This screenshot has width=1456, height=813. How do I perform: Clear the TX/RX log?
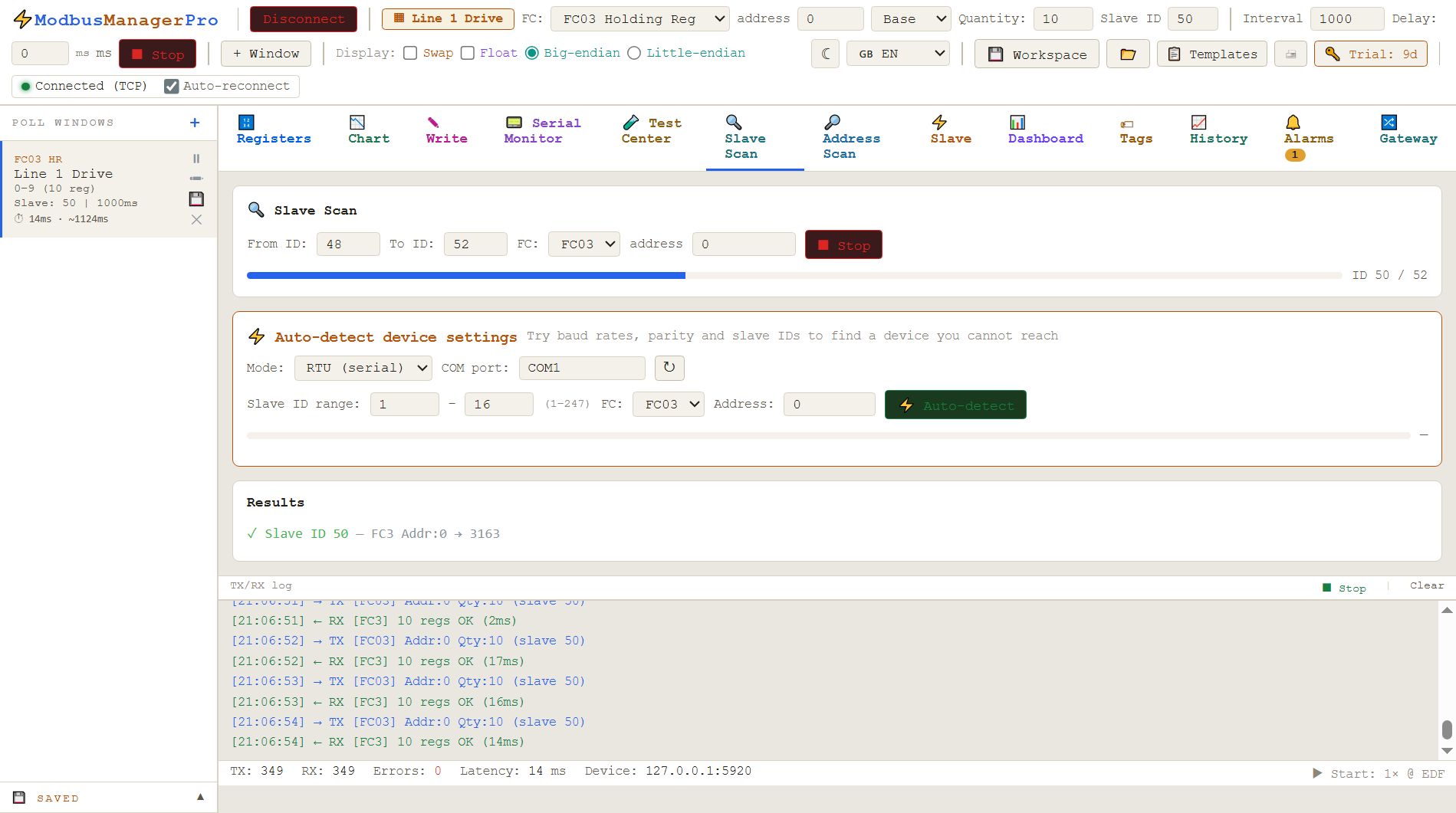[x=1426, y=585]
